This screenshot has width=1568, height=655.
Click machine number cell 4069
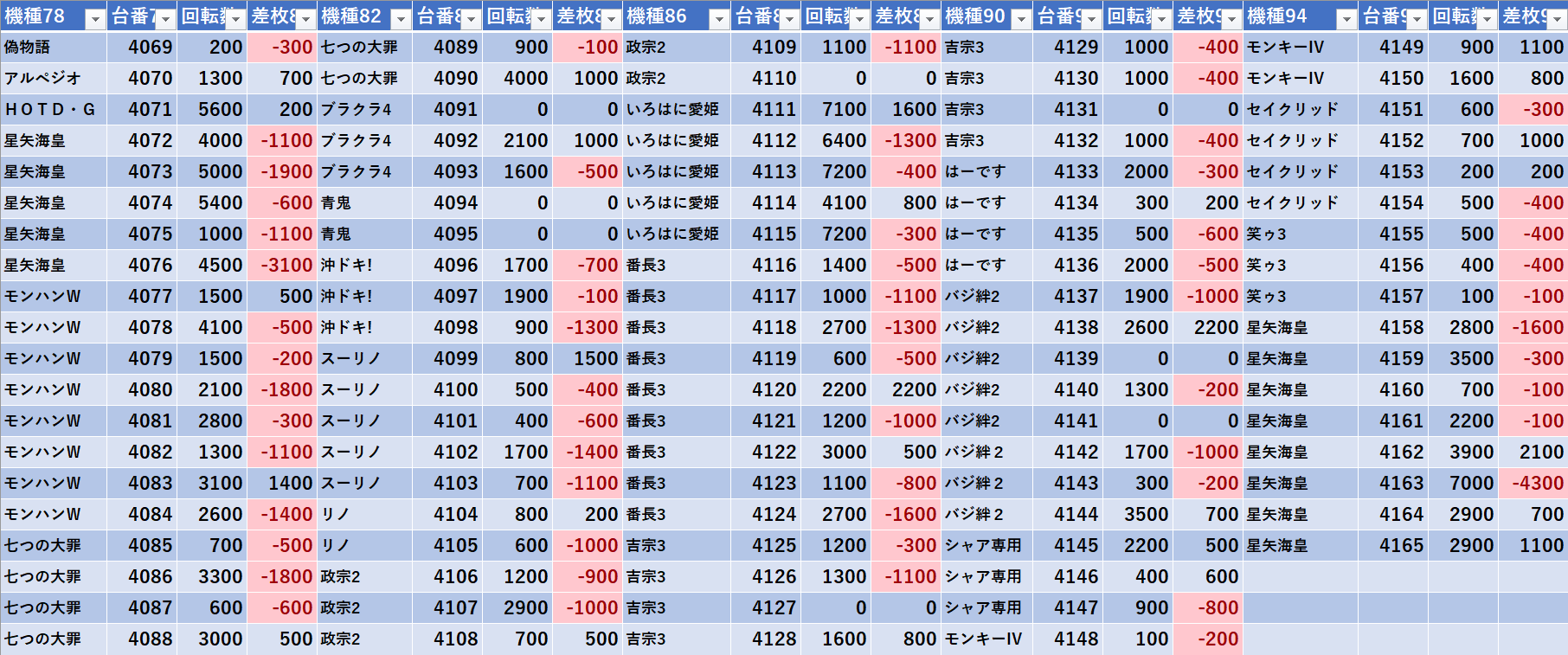(142, 47)
